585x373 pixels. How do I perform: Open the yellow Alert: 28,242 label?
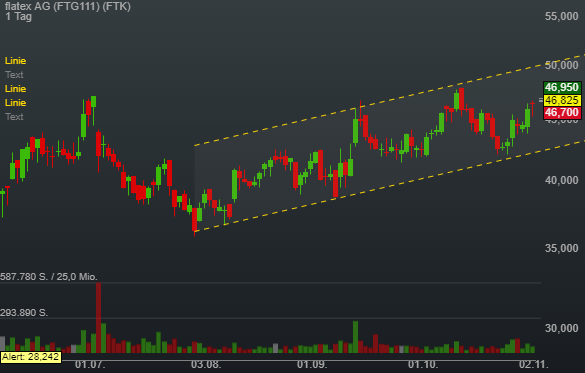point(31,357)
